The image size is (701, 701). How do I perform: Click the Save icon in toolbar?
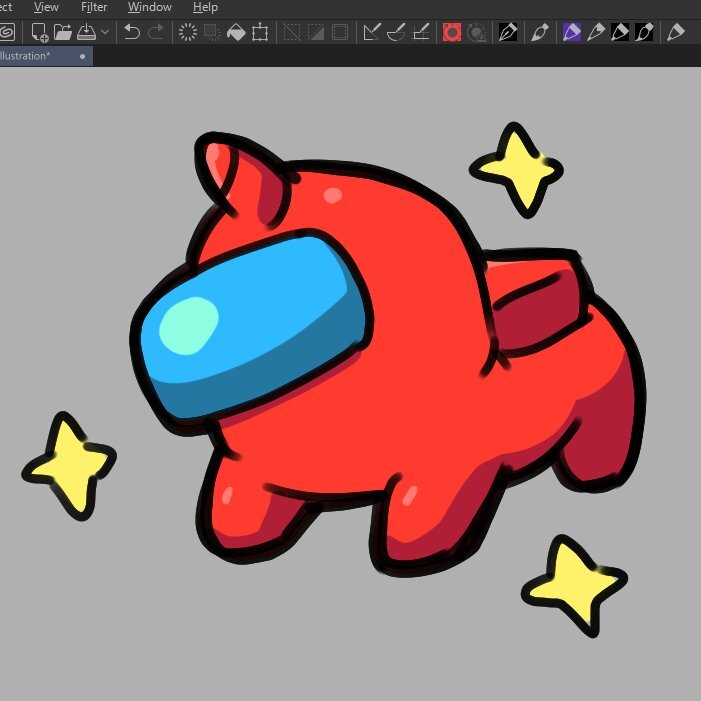[x=86, y=32]
